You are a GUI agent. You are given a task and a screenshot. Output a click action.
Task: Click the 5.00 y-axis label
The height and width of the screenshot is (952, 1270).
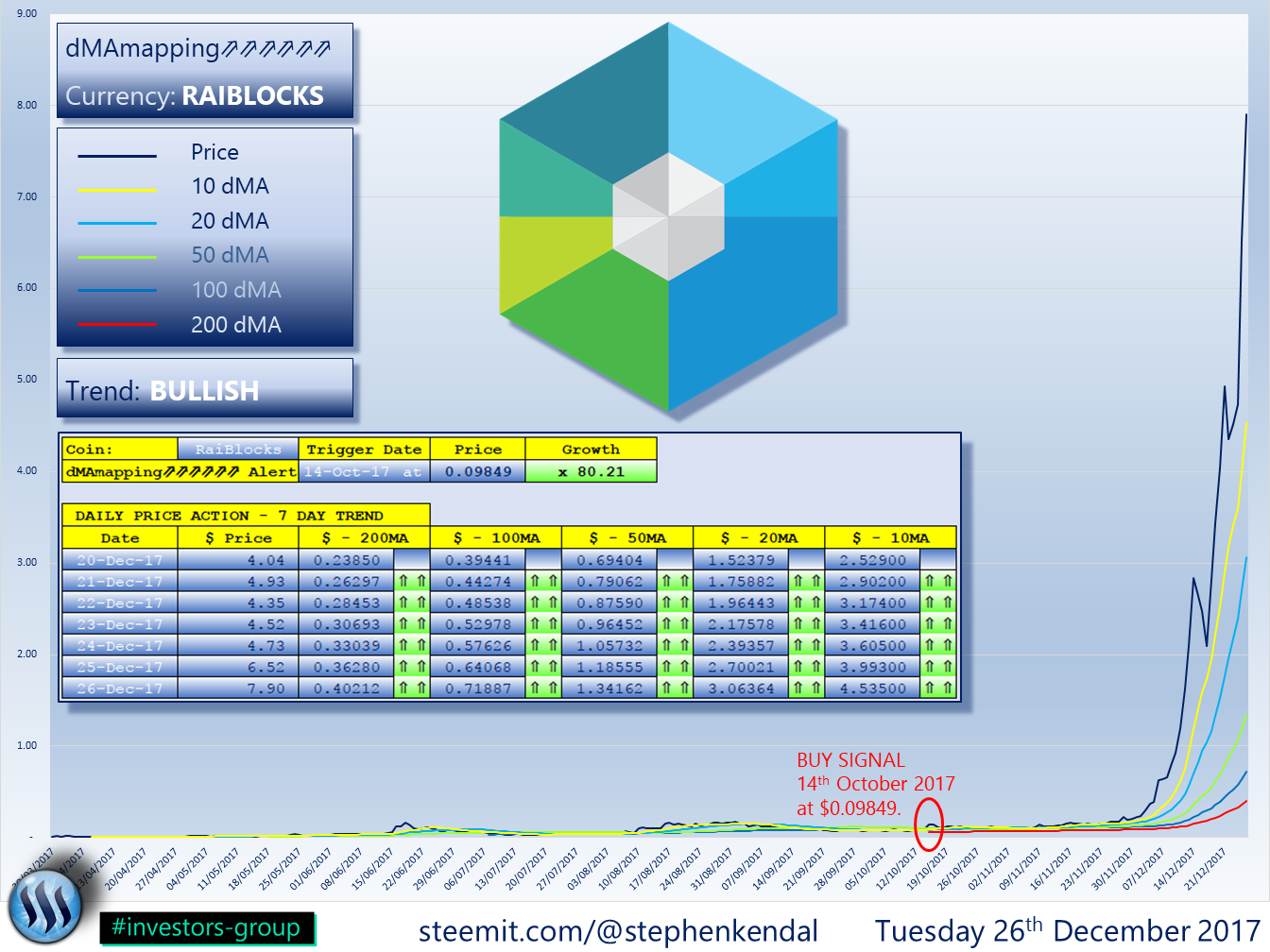pos(26,380)
